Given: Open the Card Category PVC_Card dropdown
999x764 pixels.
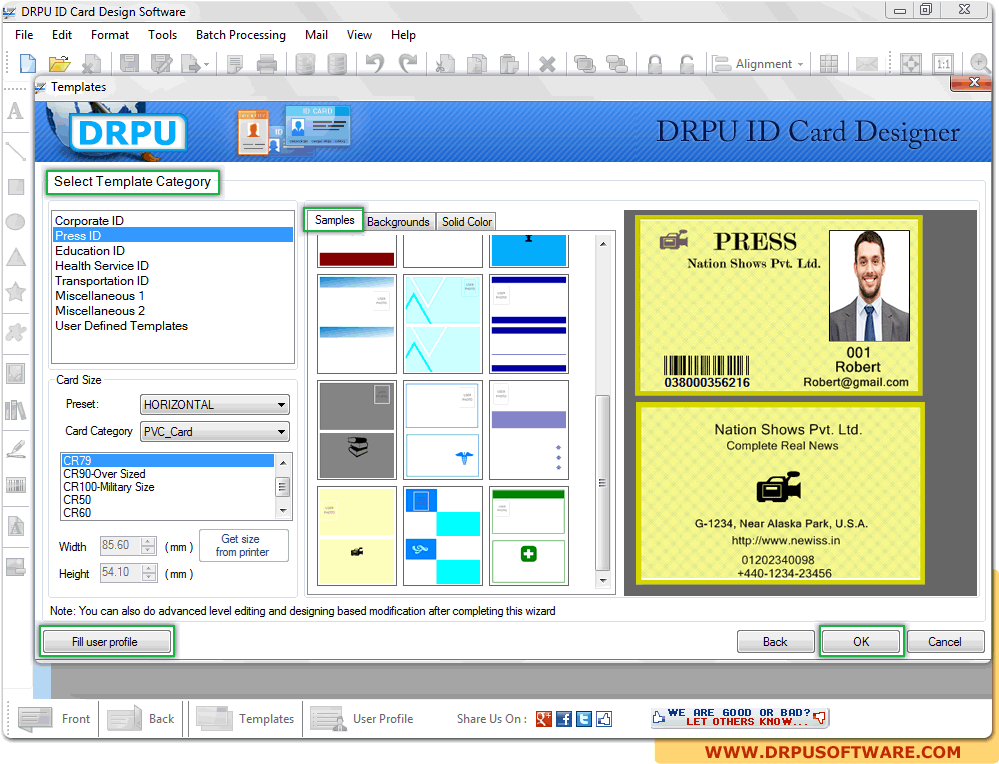Looking at the screenshot, I should tap(214, 431).
